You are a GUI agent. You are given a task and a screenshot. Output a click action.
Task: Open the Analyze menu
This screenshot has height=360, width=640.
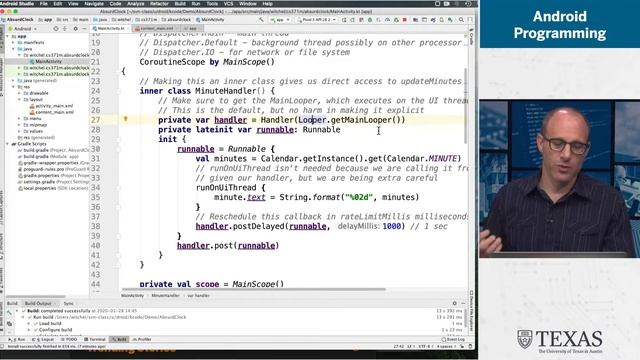tap(136, 4)
